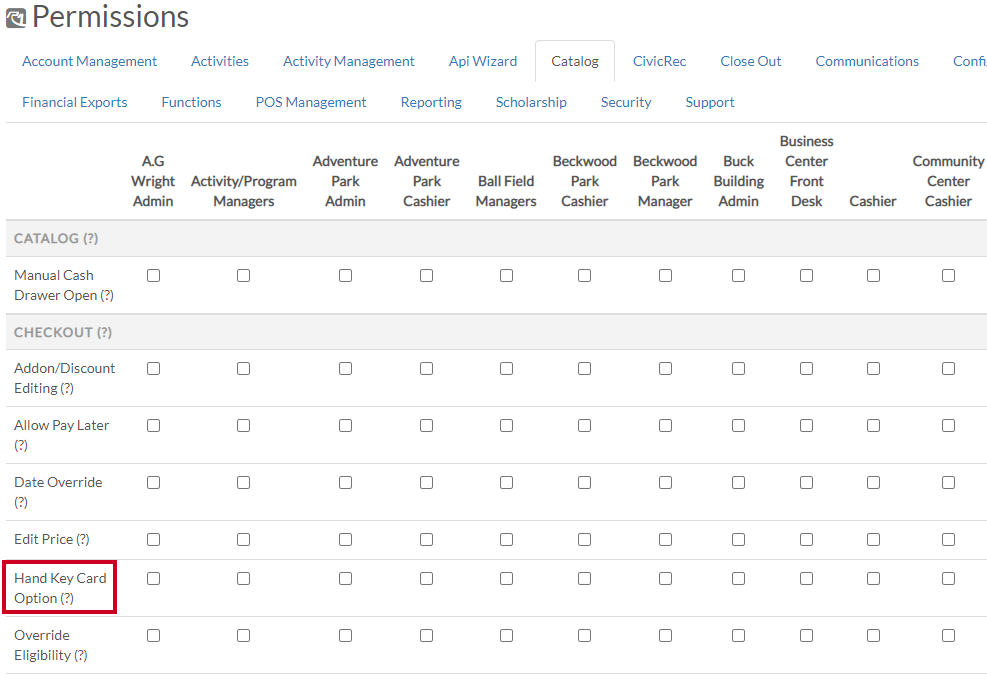
Task: Check Date Override for Beckwood Park Manager
Action: [x=665, y=483]
